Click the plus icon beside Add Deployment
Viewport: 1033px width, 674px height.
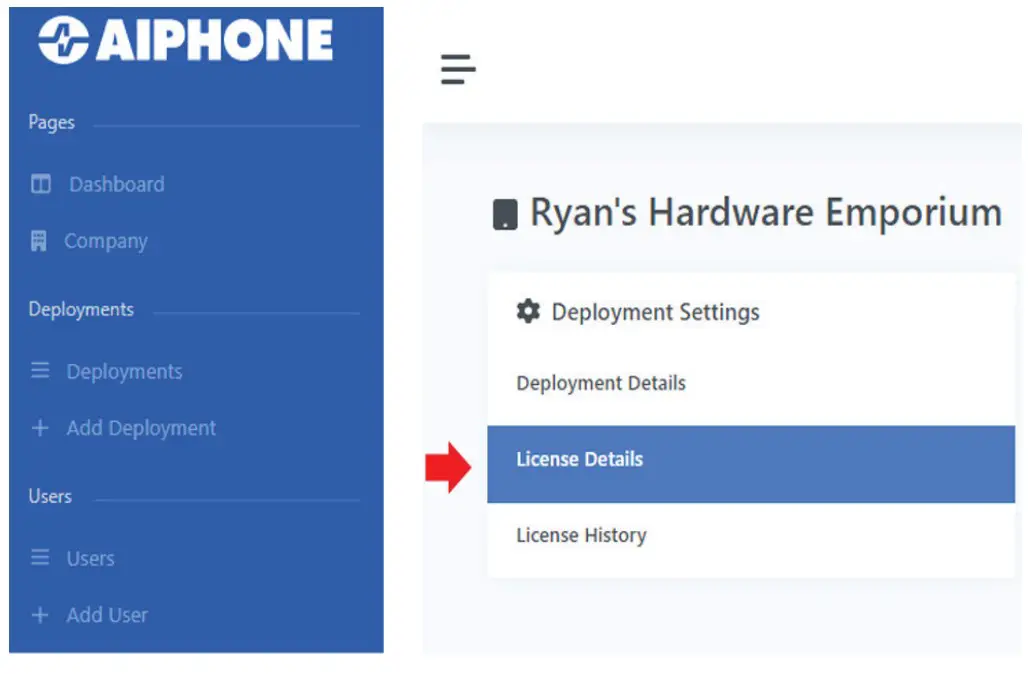[39, 428]
